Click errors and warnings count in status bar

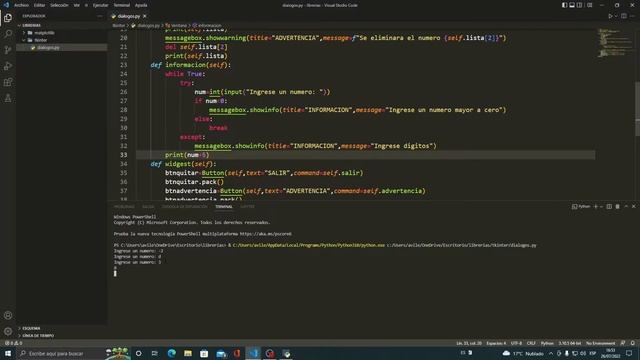tap(13, 343)
